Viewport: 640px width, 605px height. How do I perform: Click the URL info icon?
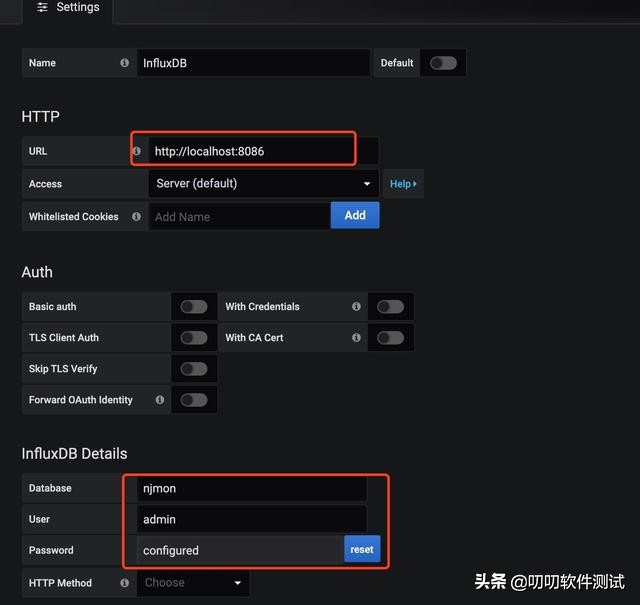[x=137, y=151]
